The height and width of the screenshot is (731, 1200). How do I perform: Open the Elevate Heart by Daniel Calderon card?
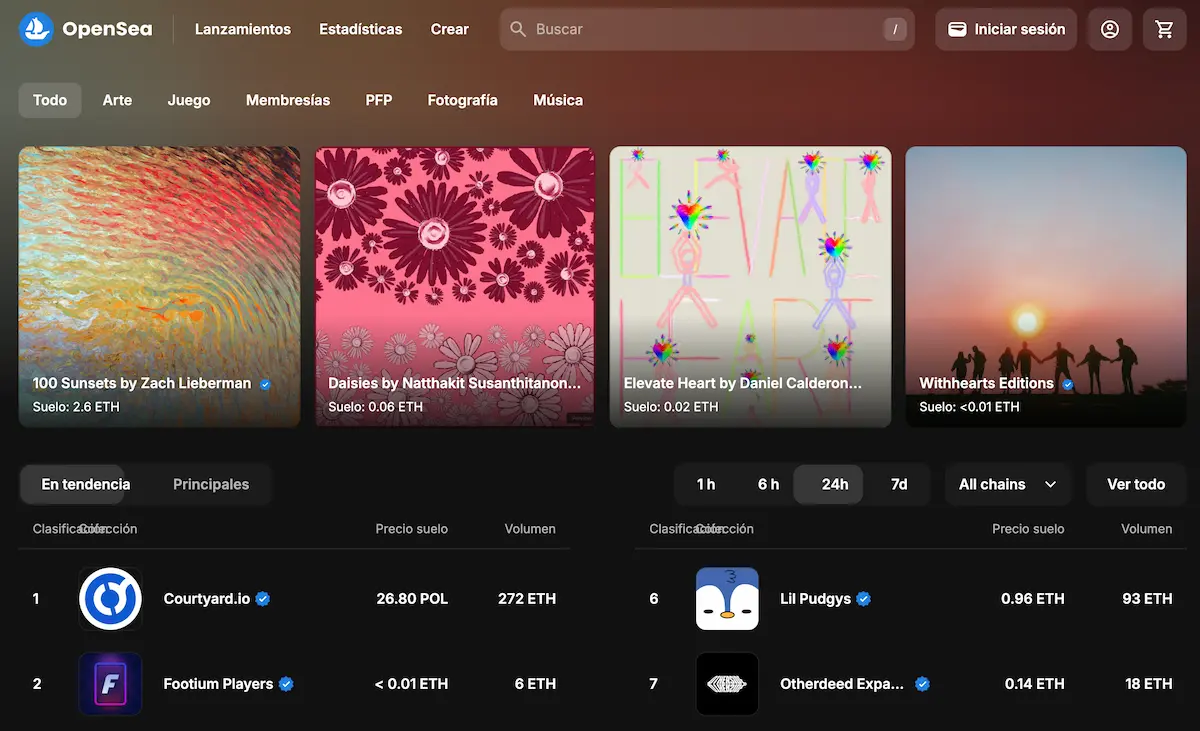[750, 287]
